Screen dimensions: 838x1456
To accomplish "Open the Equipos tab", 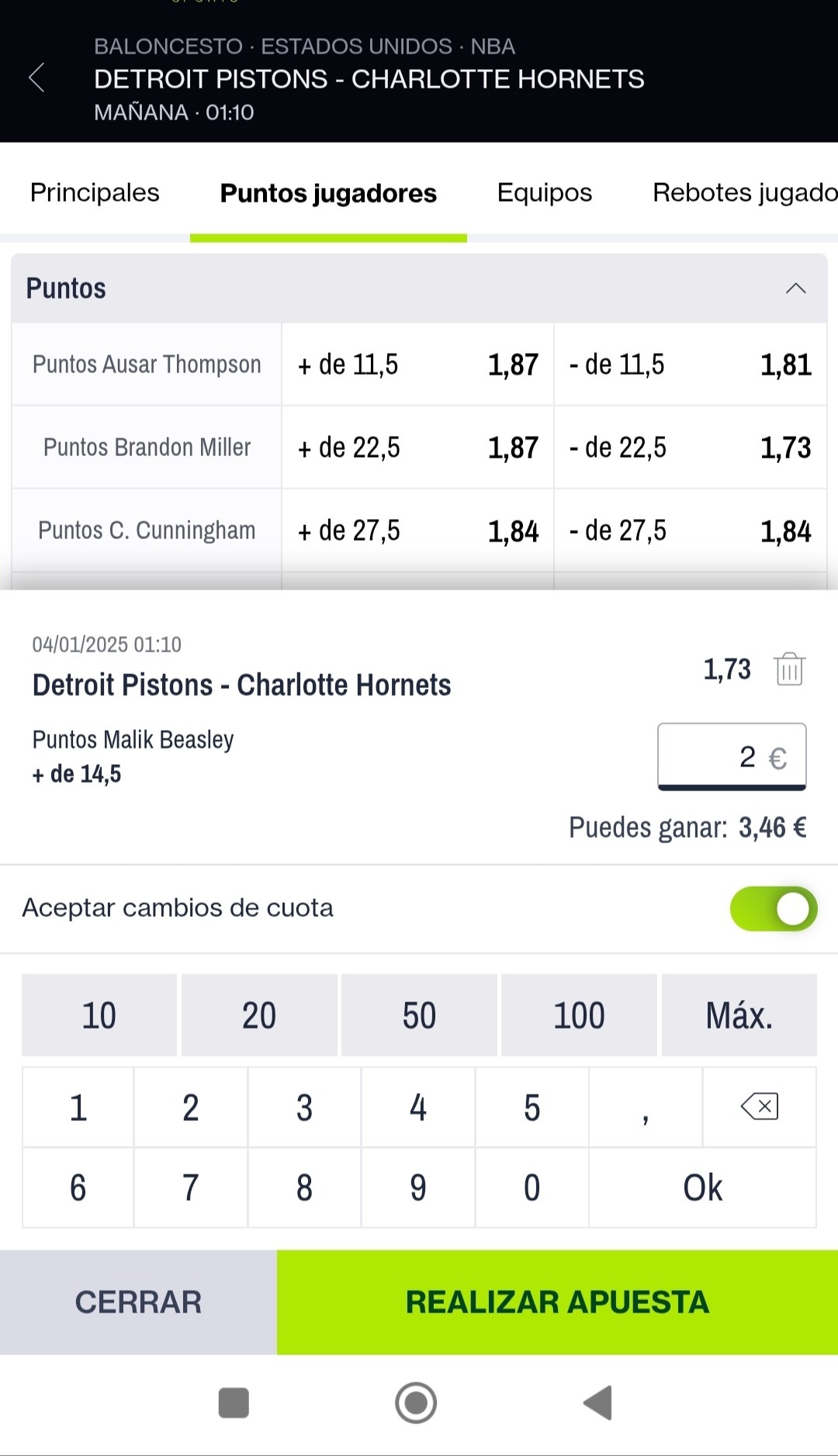I will 544,192.
